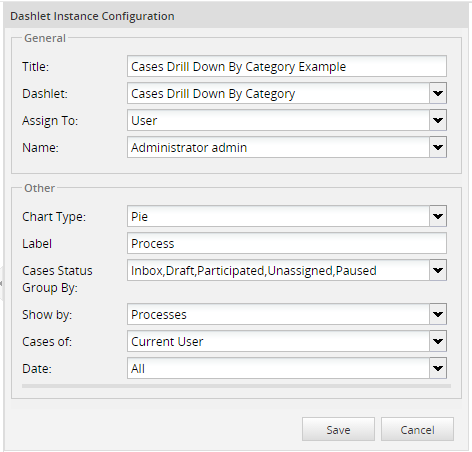Screen dimensions: 472x452
Task: Expand the Date dropdown arrow
Action: 438,368
